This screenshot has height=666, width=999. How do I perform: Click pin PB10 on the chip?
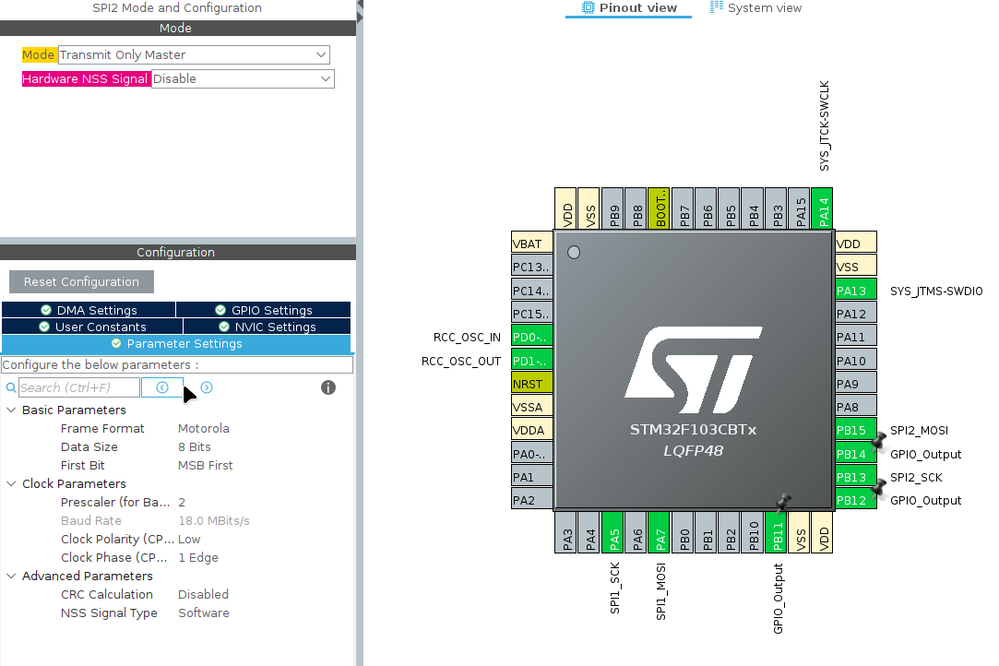click(x=752, y=532)
